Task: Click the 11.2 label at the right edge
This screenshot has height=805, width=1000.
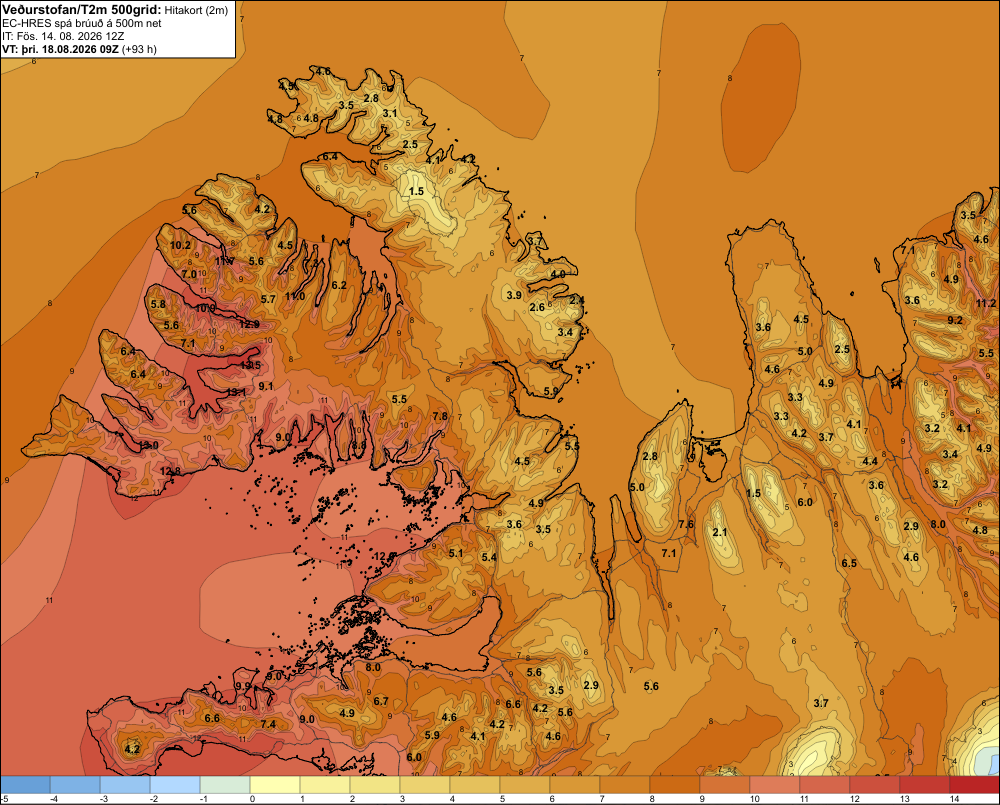Action: (x=986, y=304)
